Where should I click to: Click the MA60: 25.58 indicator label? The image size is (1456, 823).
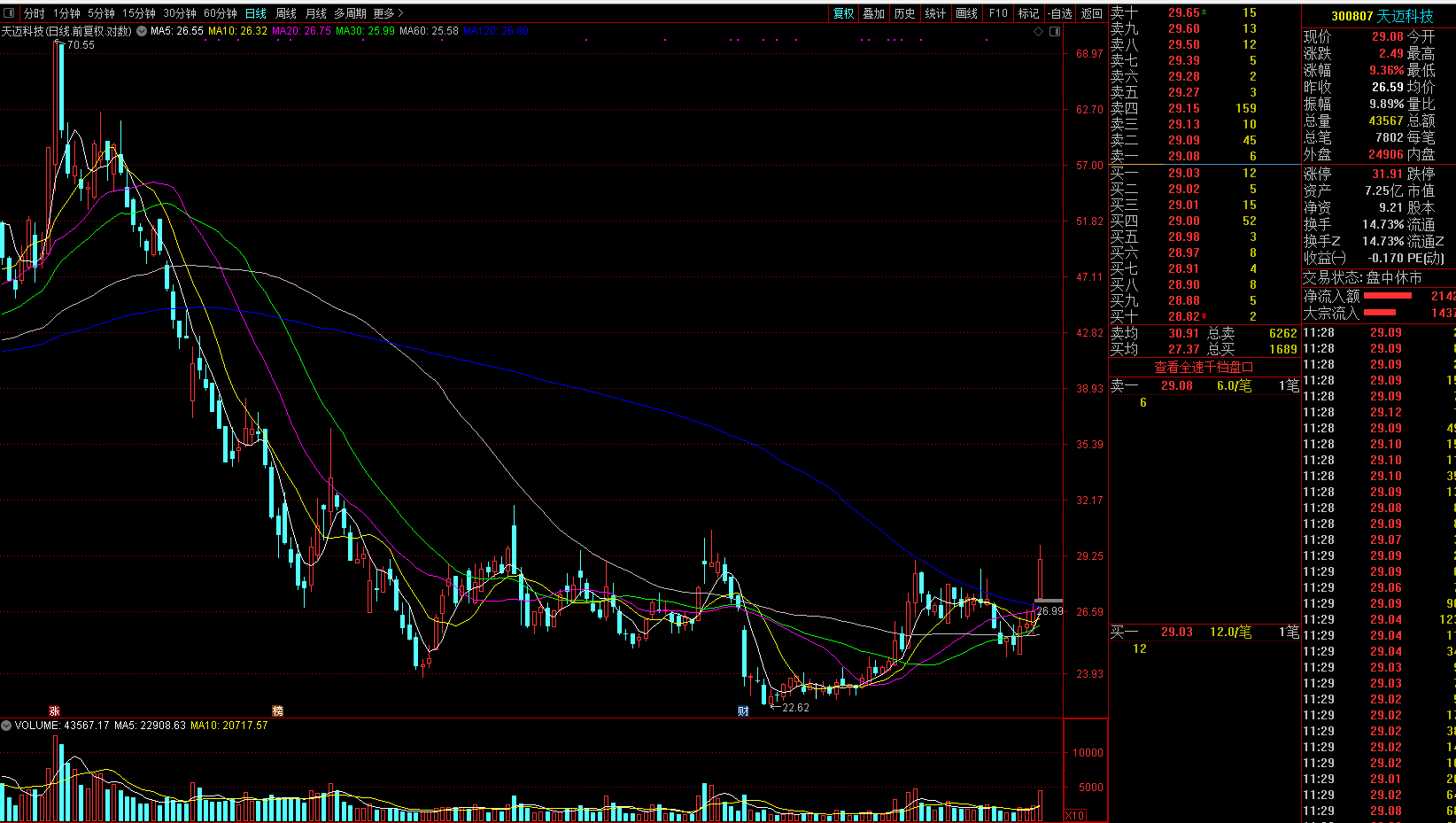coord(429,31)
